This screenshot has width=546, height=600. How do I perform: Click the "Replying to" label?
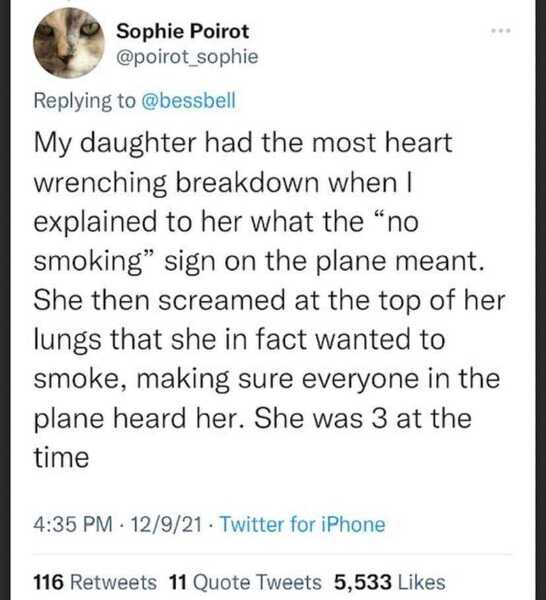85,101
